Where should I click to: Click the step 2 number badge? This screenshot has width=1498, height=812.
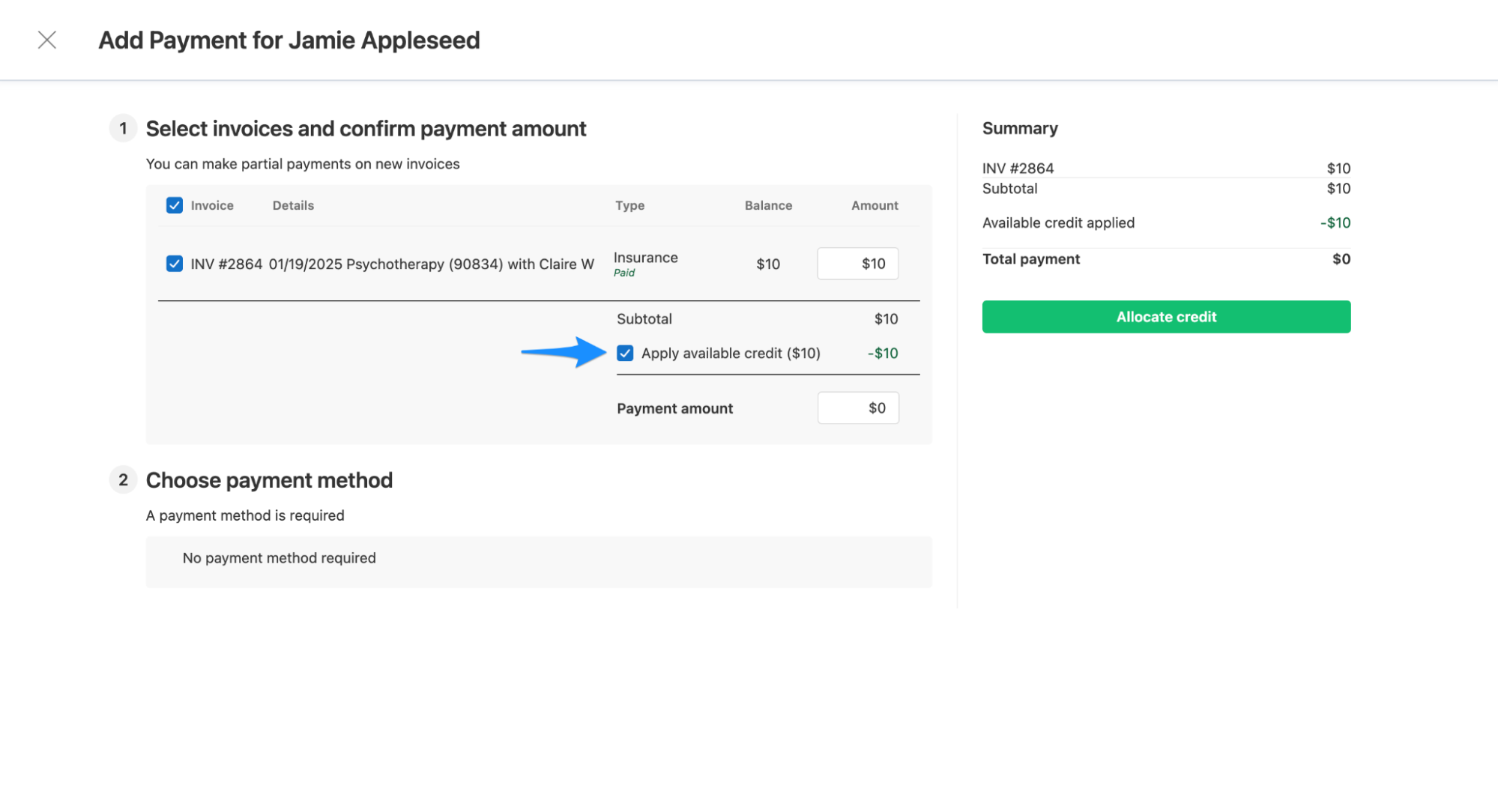pos(123,479)
